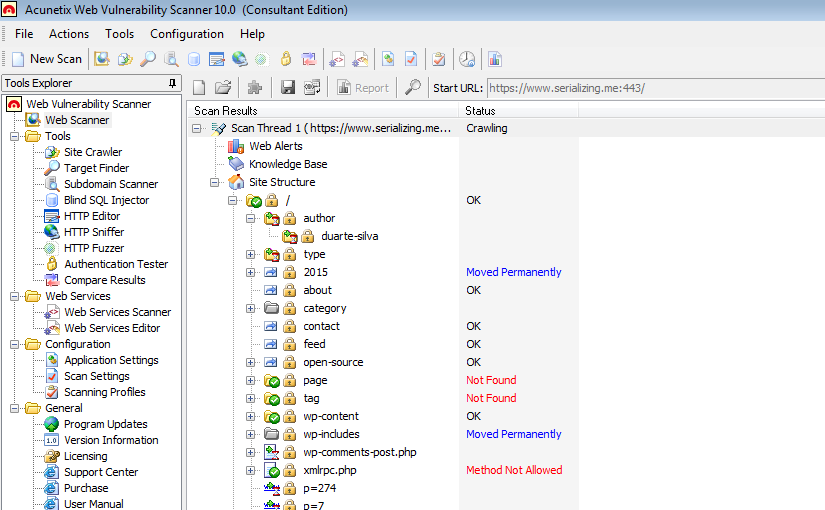Open Web Scanner toolbar icon
The image size is (825, 510).
click(102, 59)
